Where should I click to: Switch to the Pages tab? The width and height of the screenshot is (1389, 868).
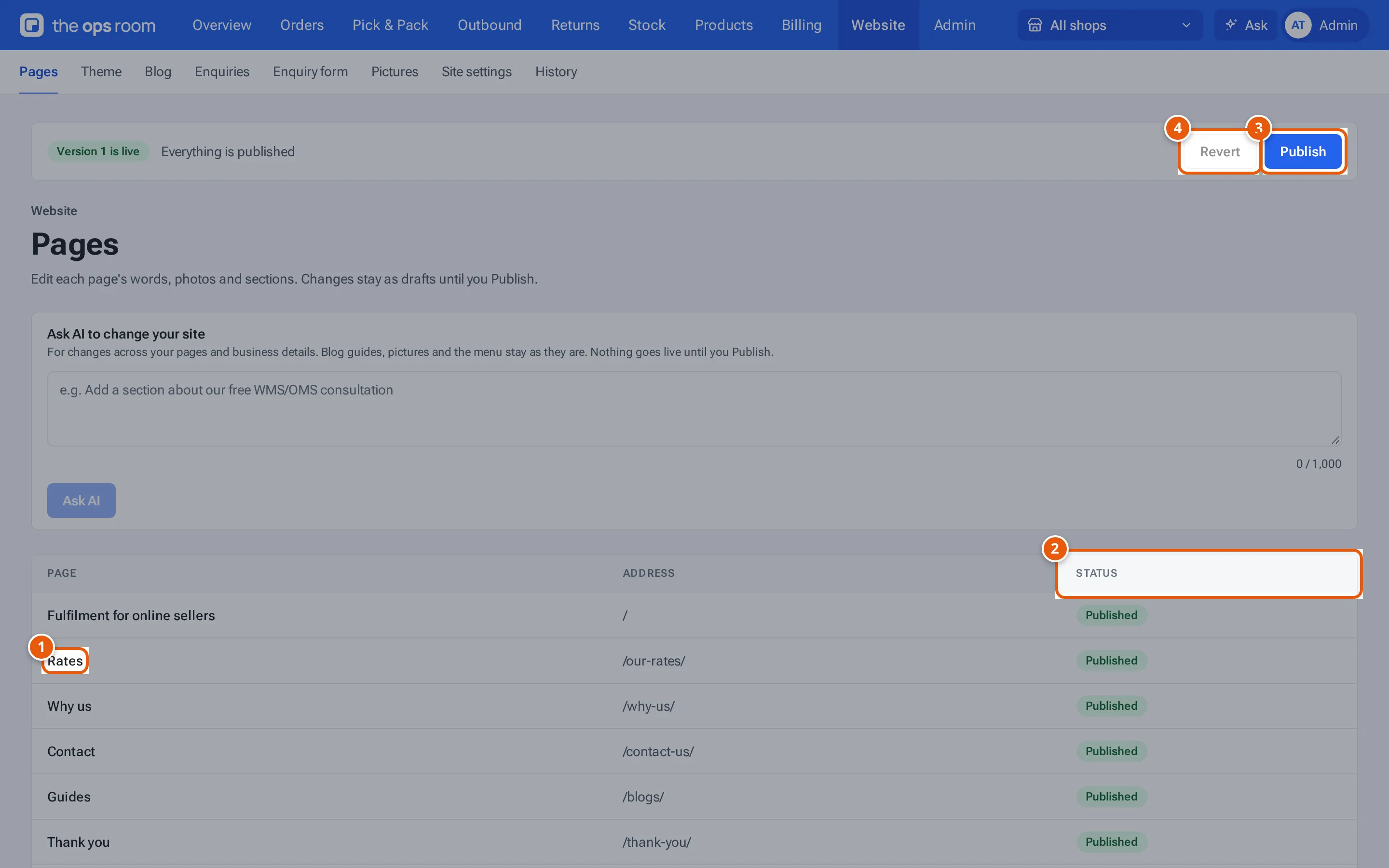(x=39, y=72)
